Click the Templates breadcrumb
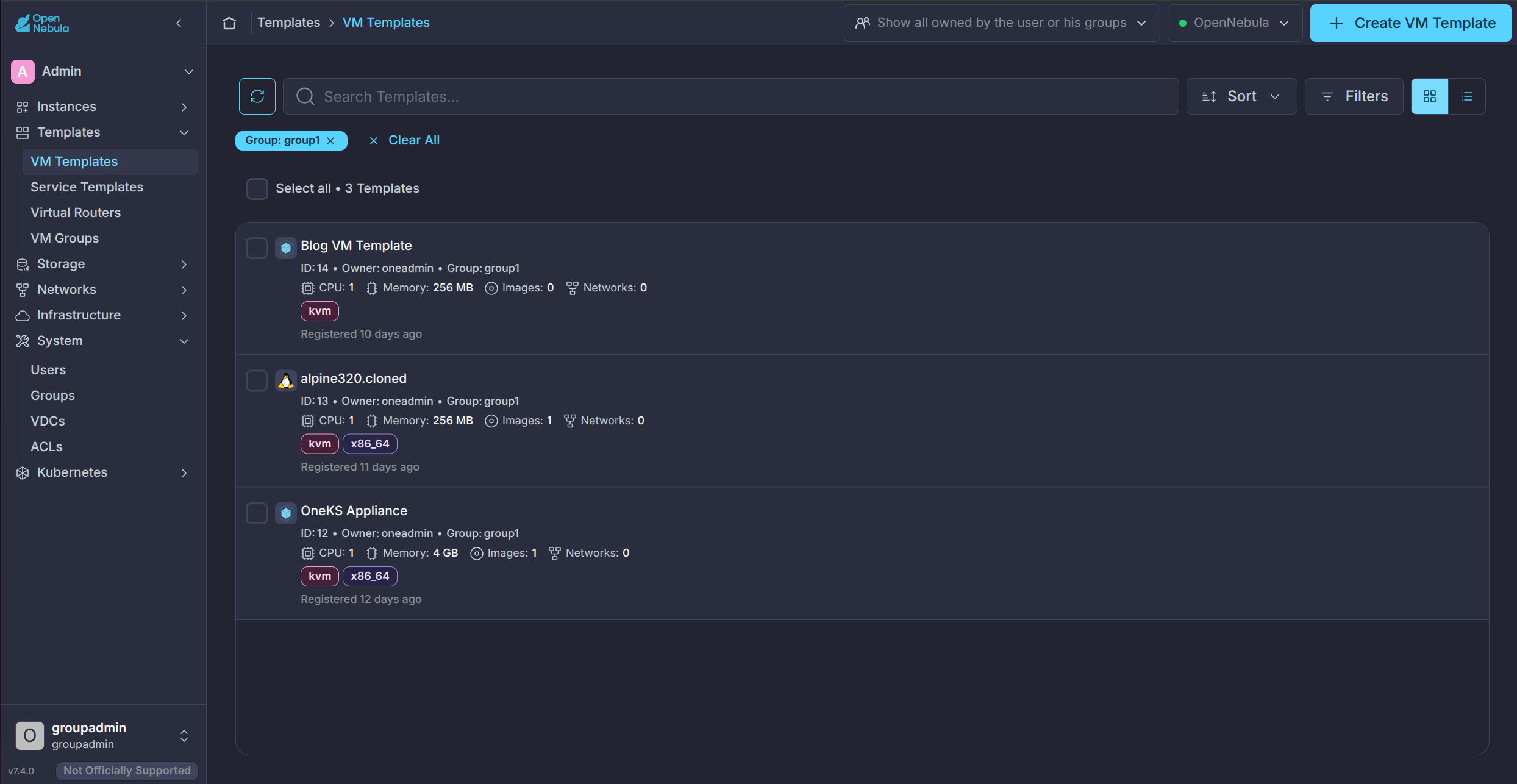Screen dimensions: 1517x784 pos(288,23)
